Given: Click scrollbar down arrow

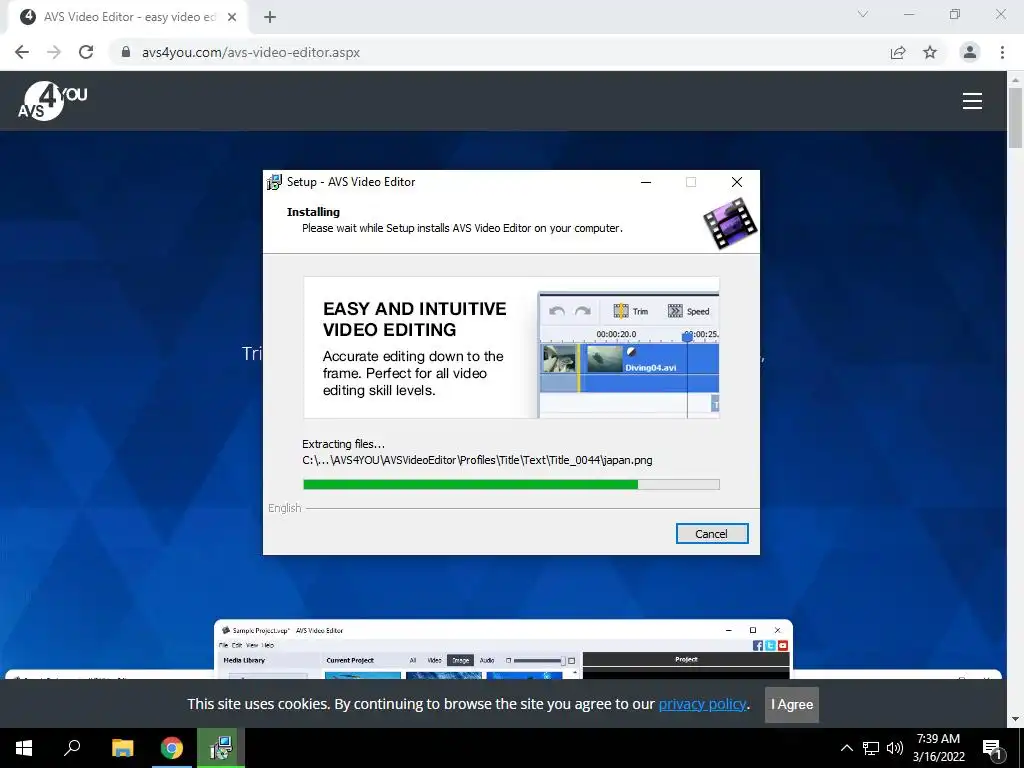Looking at the screenshot, I should pos(1015,720).
